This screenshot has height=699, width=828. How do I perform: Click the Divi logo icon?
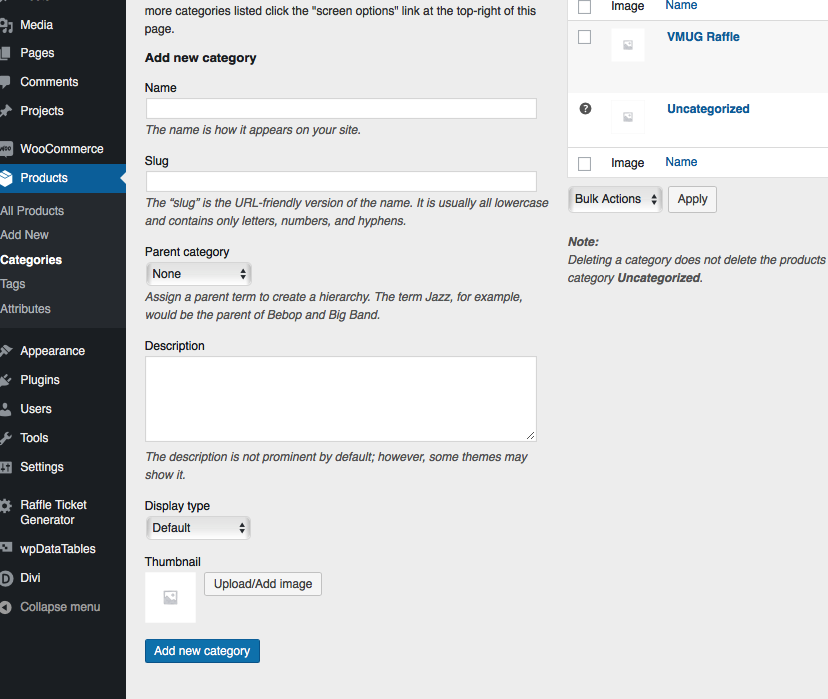pyautogui.click(x=6, y=578)
